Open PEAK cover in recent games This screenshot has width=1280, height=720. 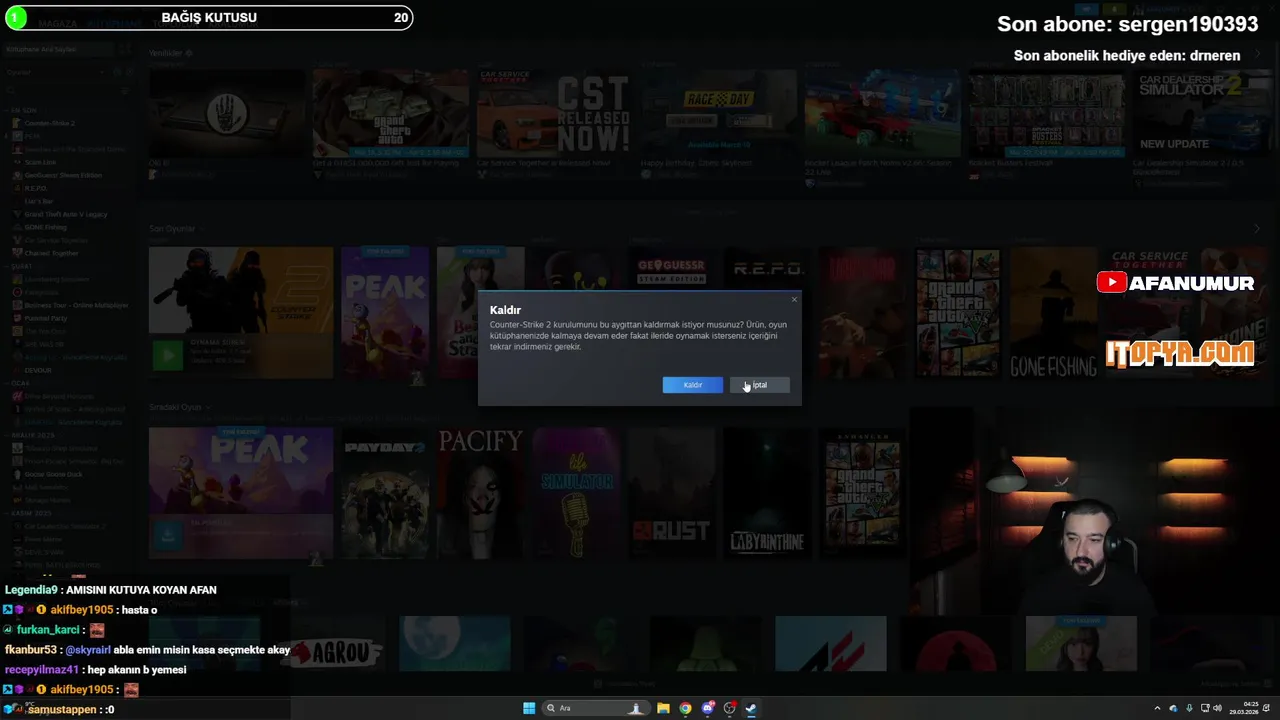click(385, 312)
